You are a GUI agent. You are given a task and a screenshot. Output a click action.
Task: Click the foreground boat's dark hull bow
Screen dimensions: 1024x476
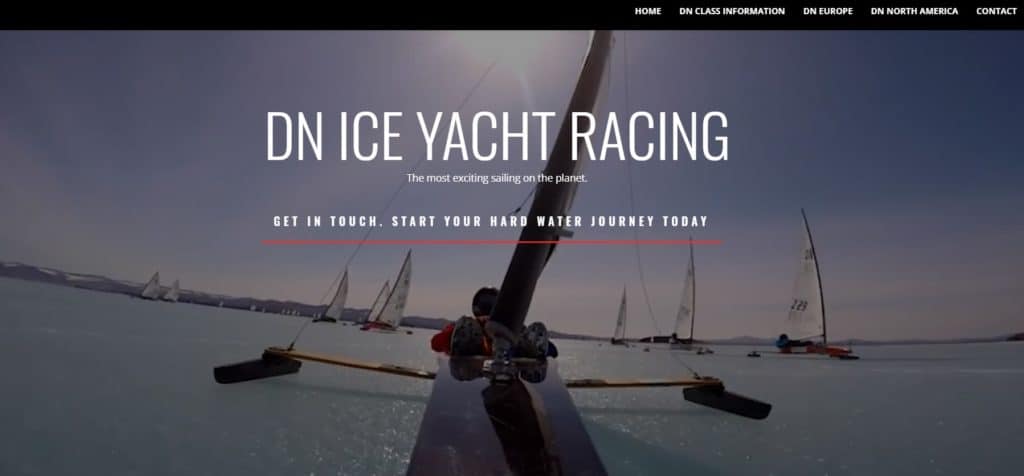506,424
